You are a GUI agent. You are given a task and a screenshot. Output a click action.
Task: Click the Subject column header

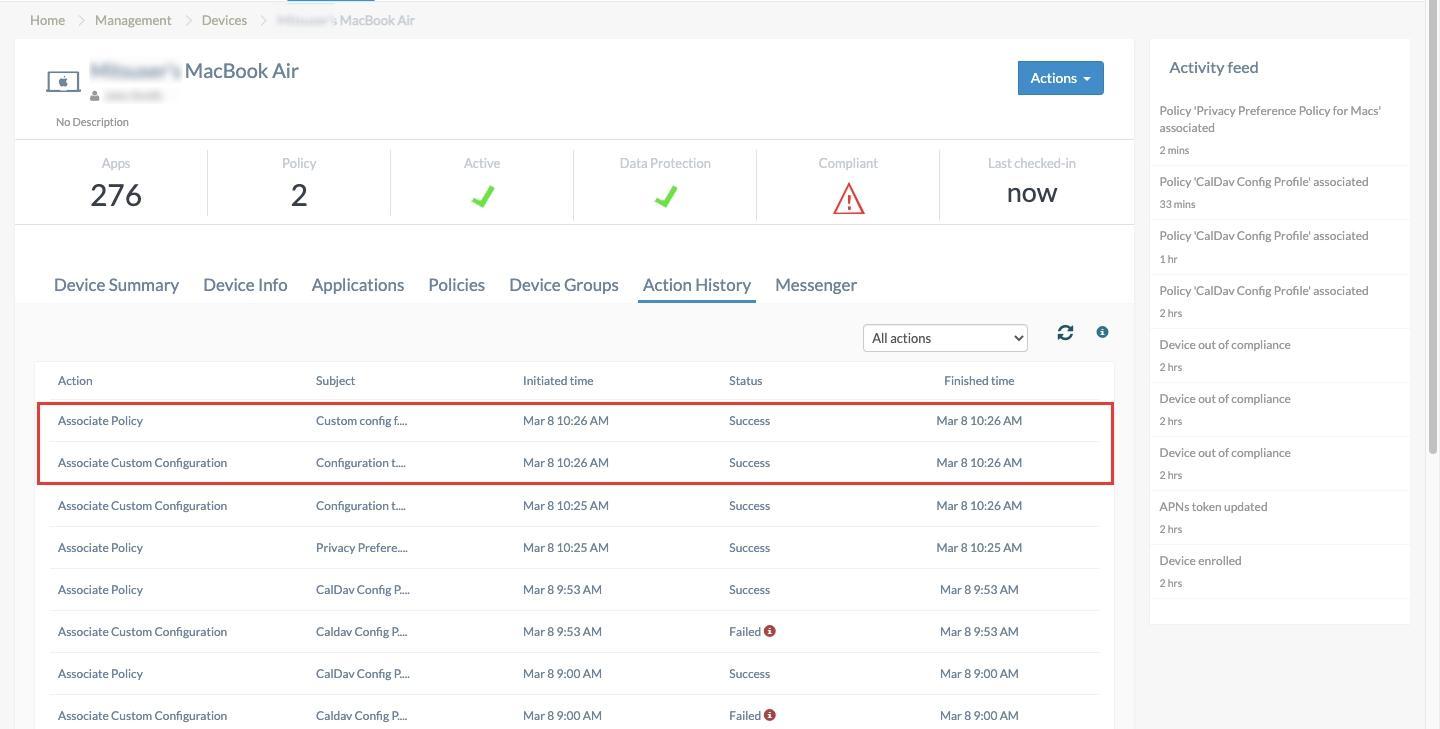pos(335,381)
